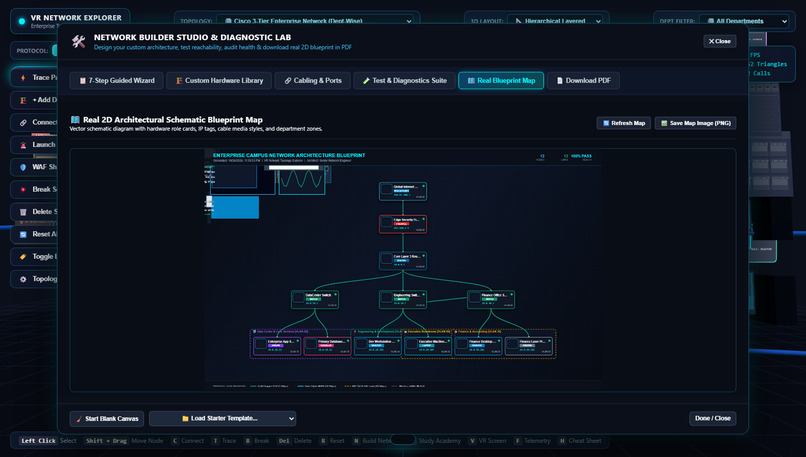This screenshot has width=806, height=457.
Task: Click the Add Device icon in the sidebar
Action: tap(23, 100)
